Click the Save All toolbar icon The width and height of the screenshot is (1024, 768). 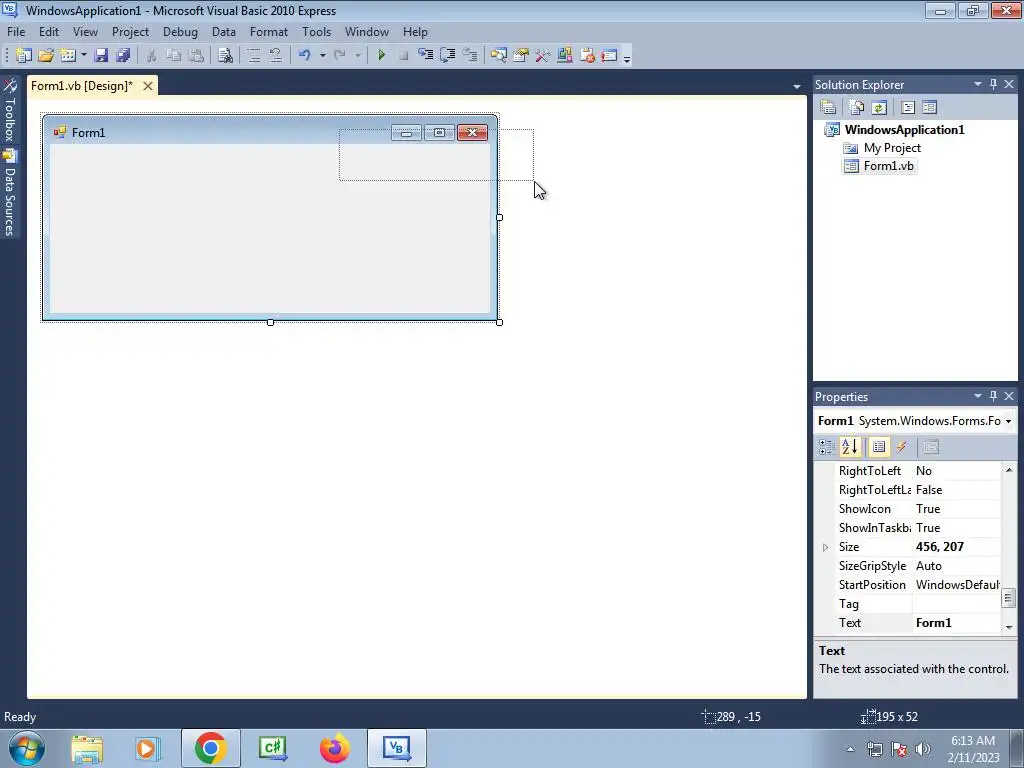(123, 56)
